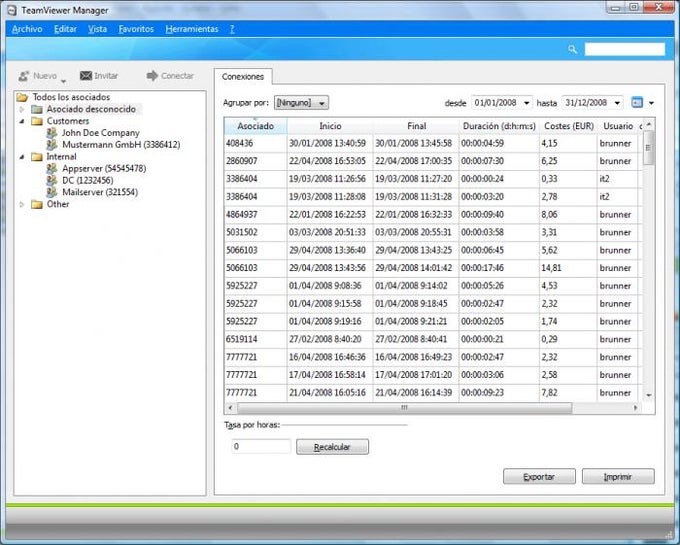Click the TeamViewer Manager title bar icon
Image resolution: width=680 pixels, height=545 pixels.
click(x=12, y=10)
